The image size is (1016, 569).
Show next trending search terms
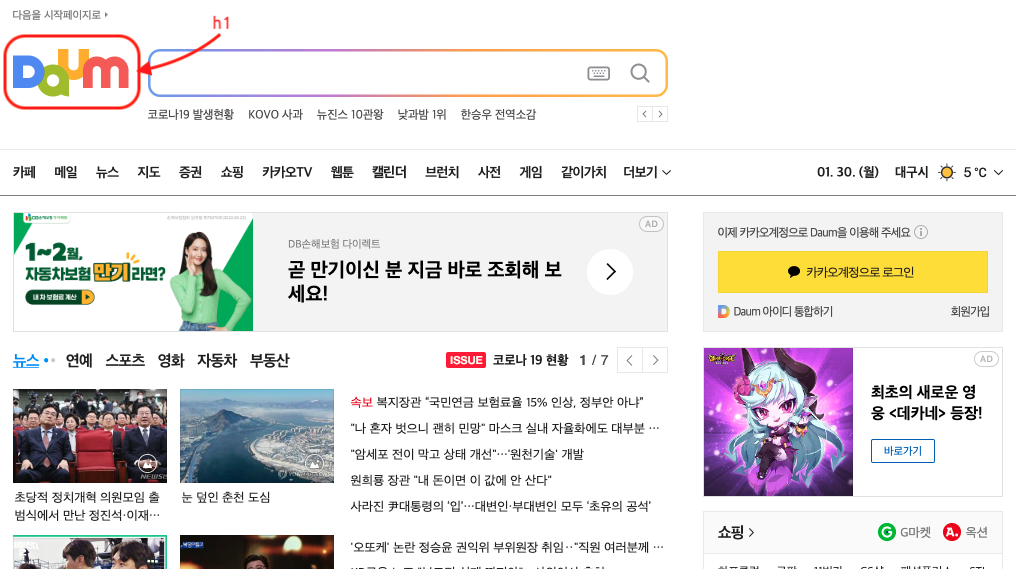tap(660, 114)
